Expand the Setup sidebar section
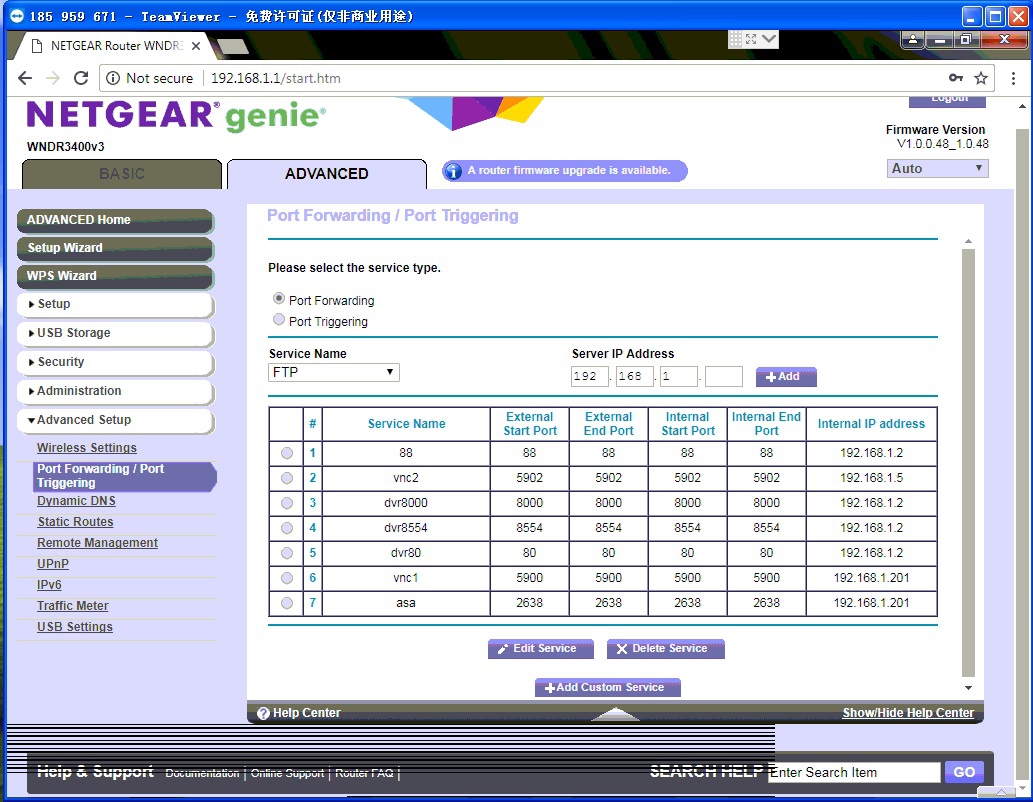The width and height of the screenshot is (1033, 802). coord(115,304)
